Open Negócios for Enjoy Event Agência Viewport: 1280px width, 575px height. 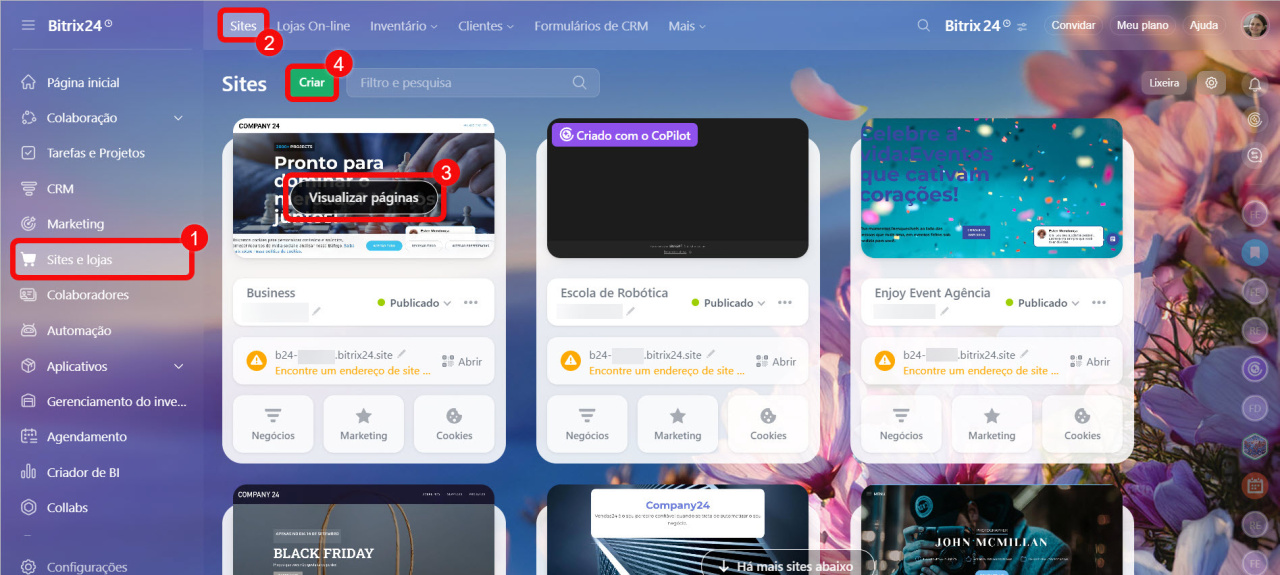tap(901, 424)
